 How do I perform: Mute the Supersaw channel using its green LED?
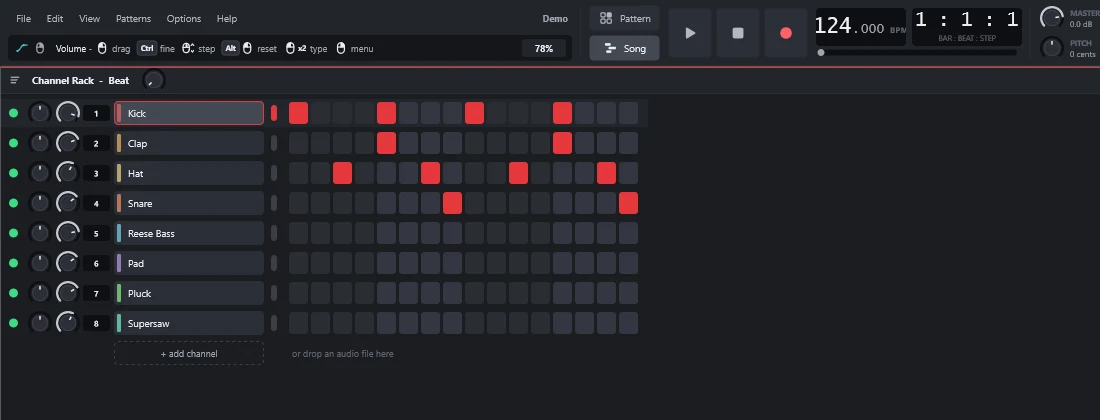(13, 323)
